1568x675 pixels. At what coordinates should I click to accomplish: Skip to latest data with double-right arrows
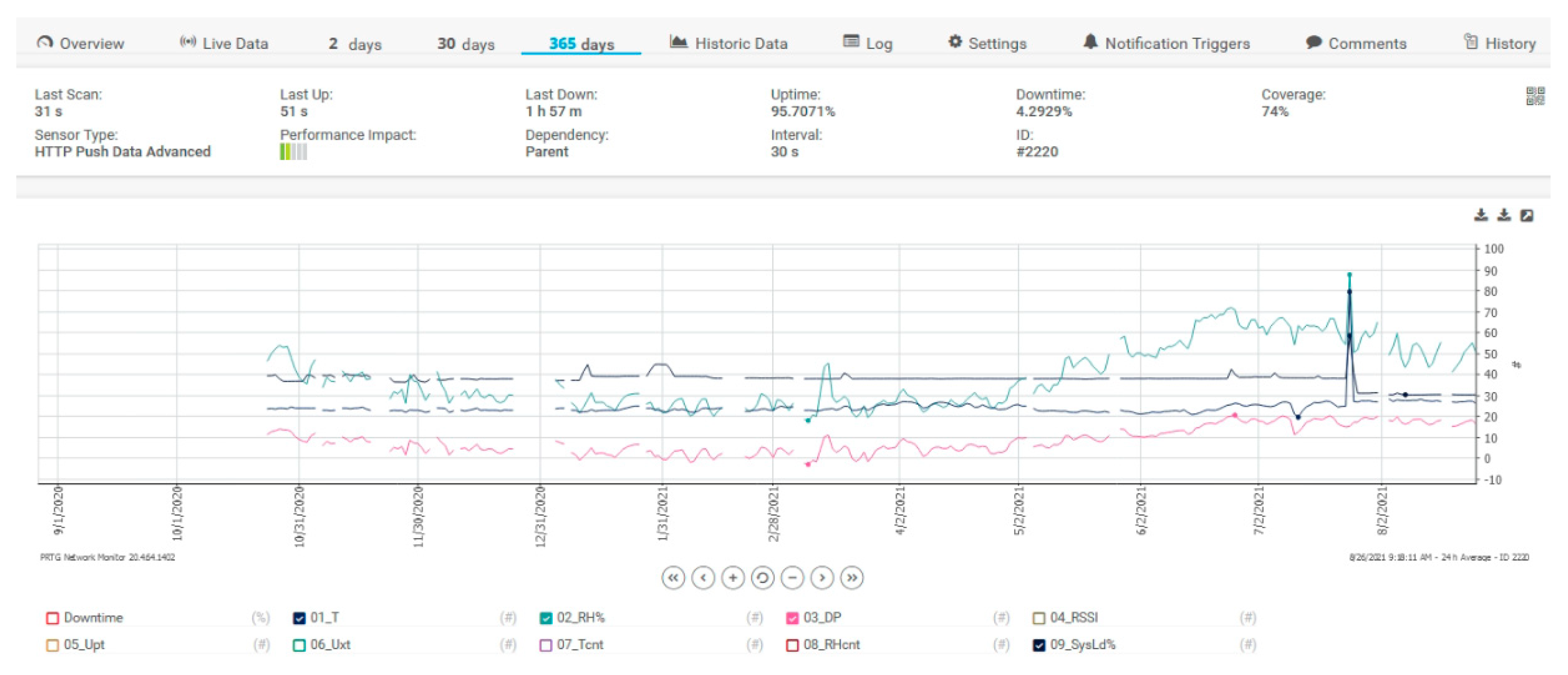click(x=851, y=577)
